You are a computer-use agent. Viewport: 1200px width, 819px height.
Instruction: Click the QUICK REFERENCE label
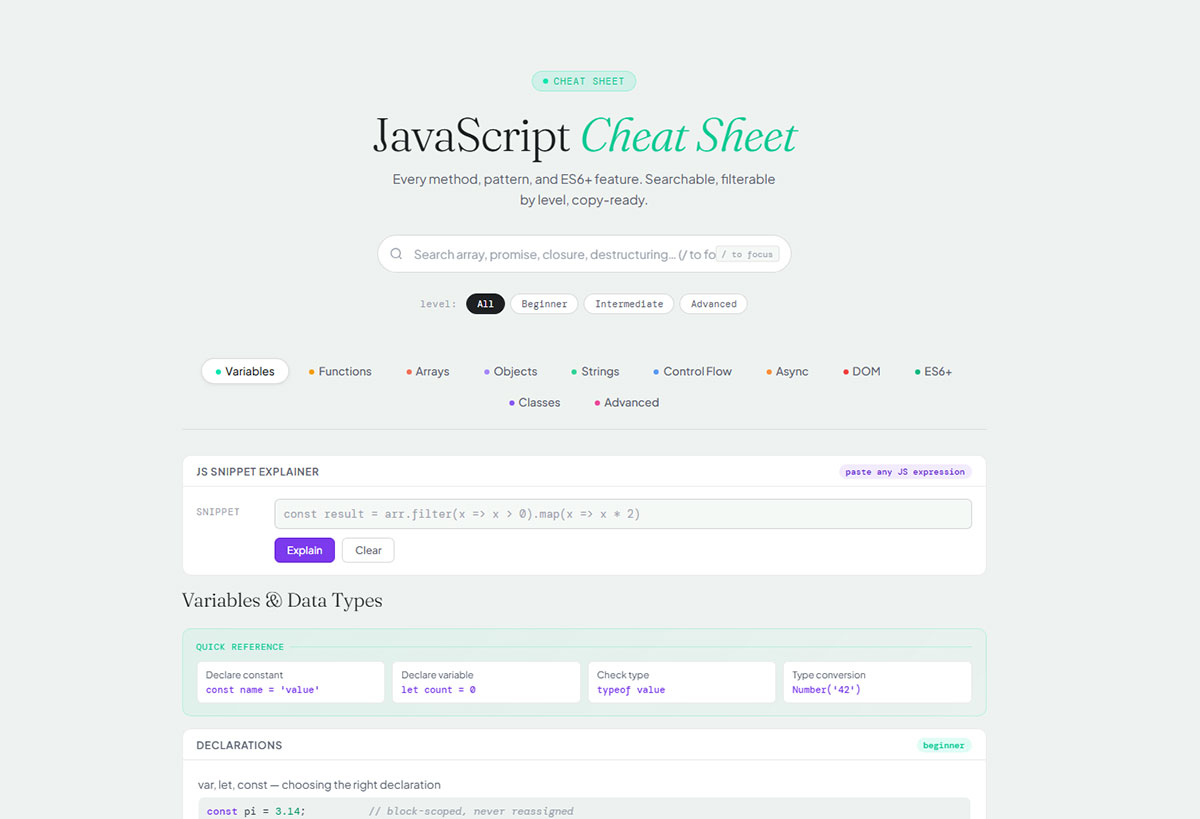(x=240, y=647)
